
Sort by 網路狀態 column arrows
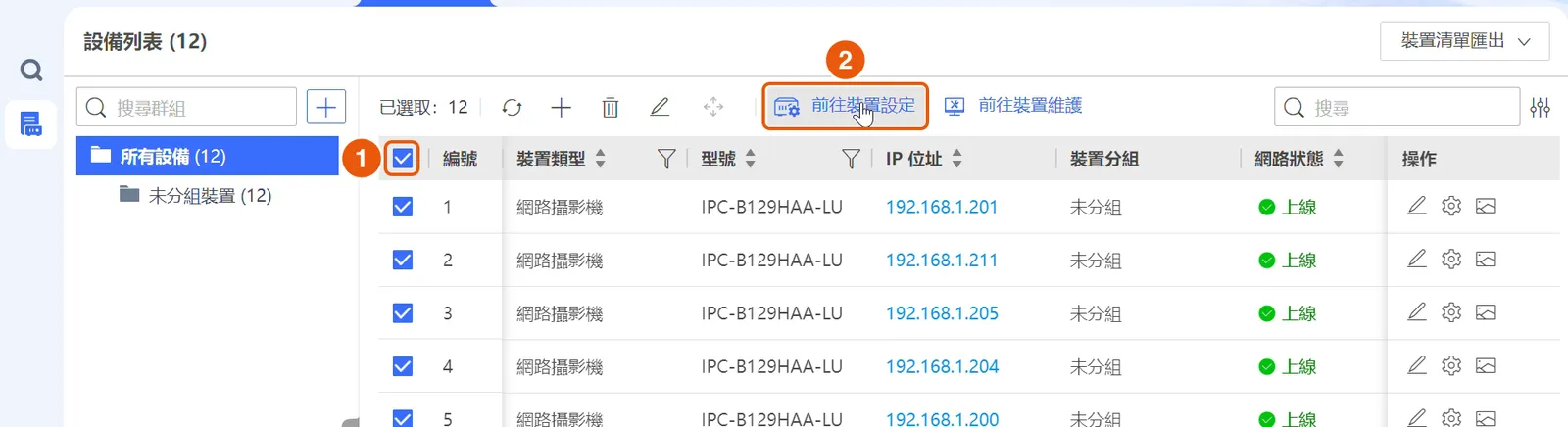click(1339, 159)
